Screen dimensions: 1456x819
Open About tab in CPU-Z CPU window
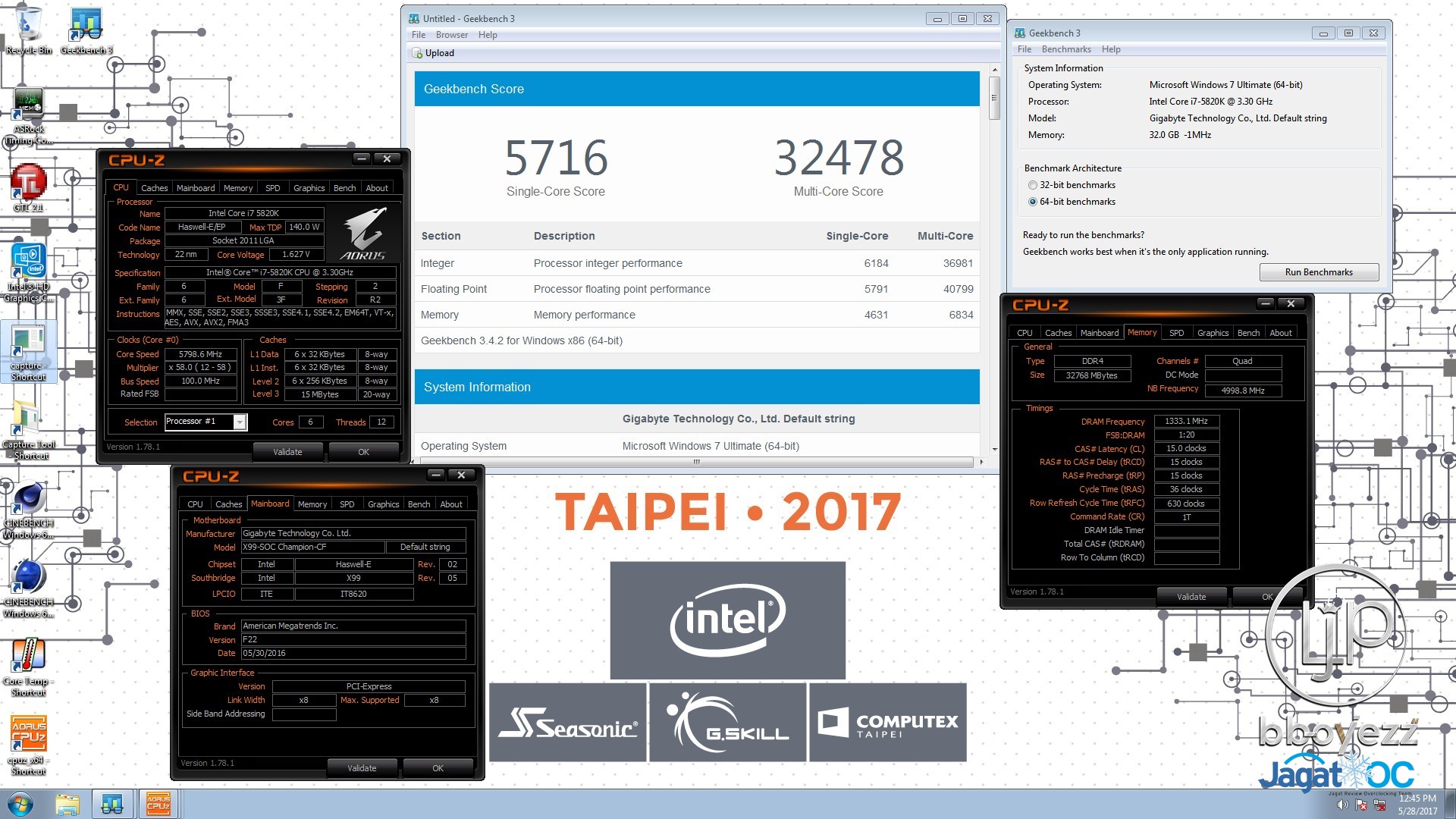tap(377, 188)
